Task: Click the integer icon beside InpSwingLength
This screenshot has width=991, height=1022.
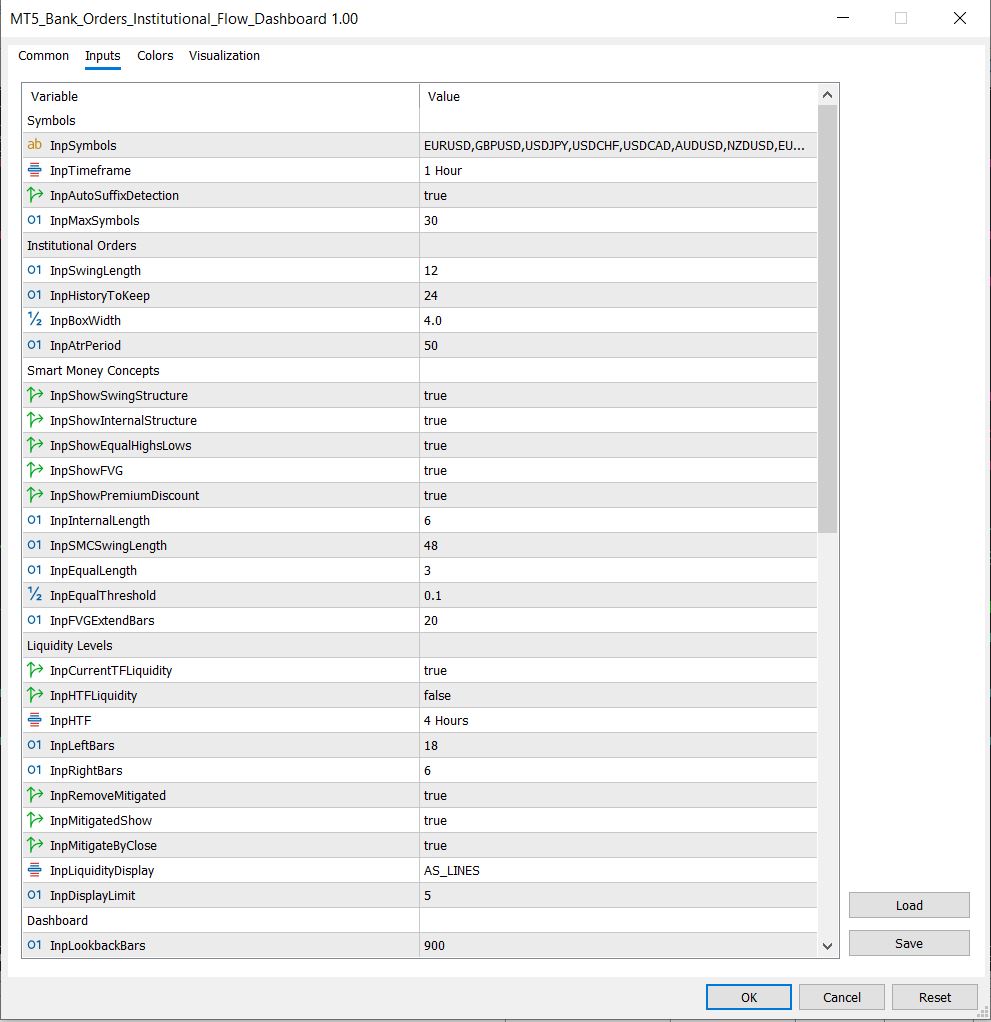Action: [x=35, y=270]
